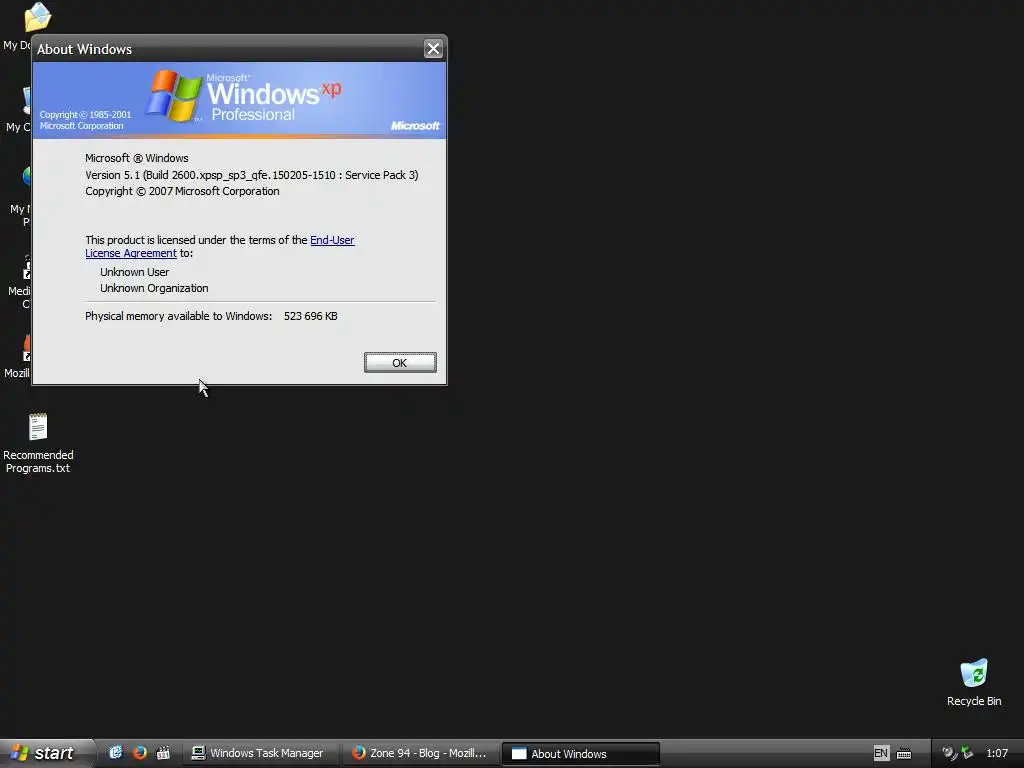Click the first system tray icon
The height and width of the screenshot is (768, 1024).
click(949, 753)
